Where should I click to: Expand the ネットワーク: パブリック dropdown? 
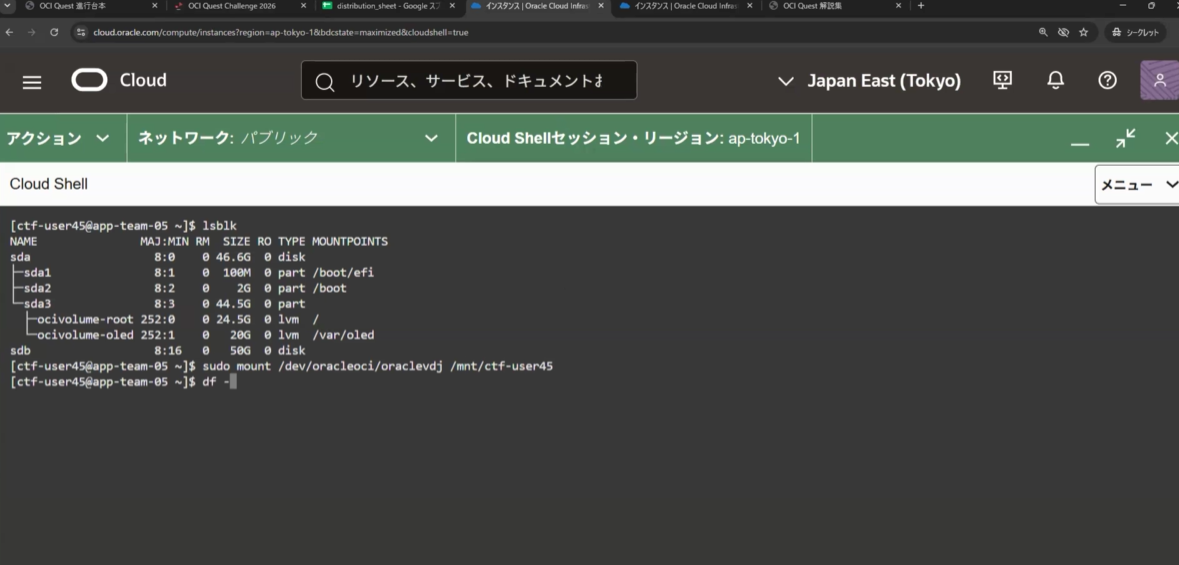coord(291,138)
